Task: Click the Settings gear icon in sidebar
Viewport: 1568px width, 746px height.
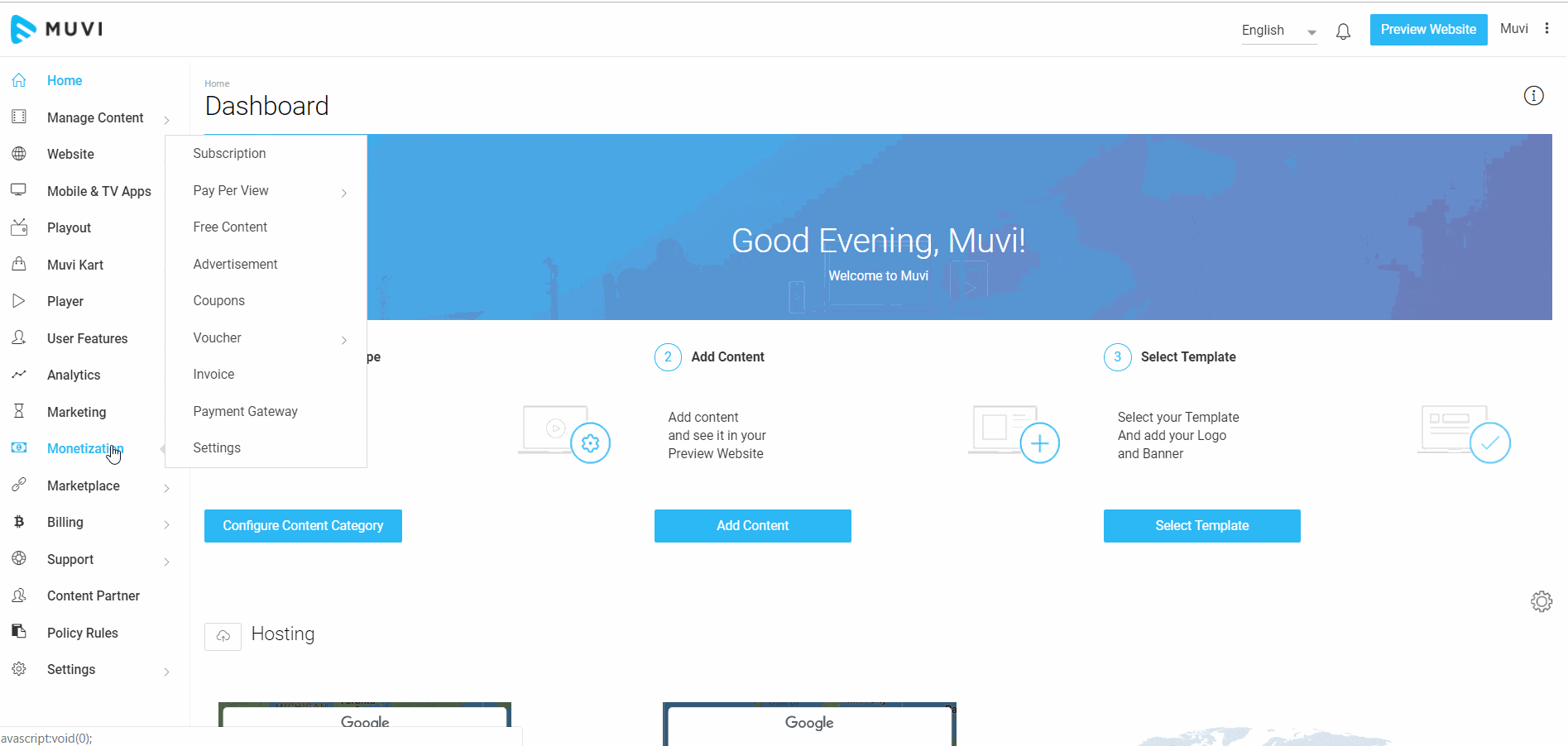Action: point(19,669)
